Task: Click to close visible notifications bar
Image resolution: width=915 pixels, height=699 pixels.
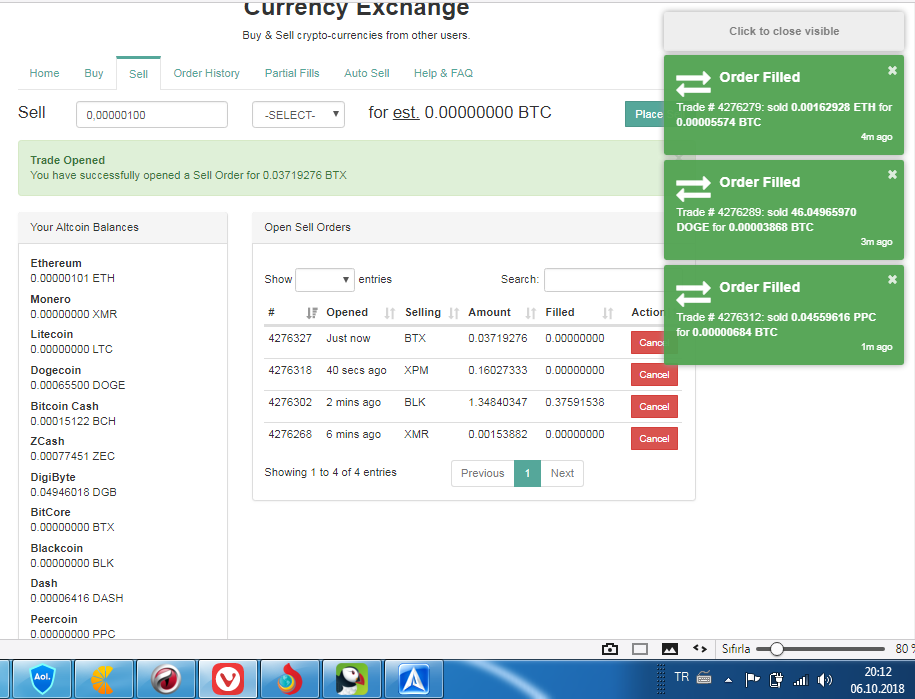Action: click(x=784, y=32)
